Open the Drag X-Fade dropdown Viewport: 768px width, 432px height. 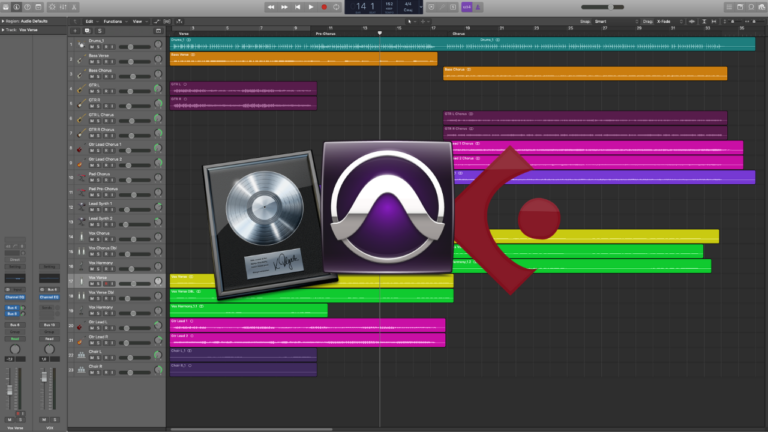tap(670, 22)
